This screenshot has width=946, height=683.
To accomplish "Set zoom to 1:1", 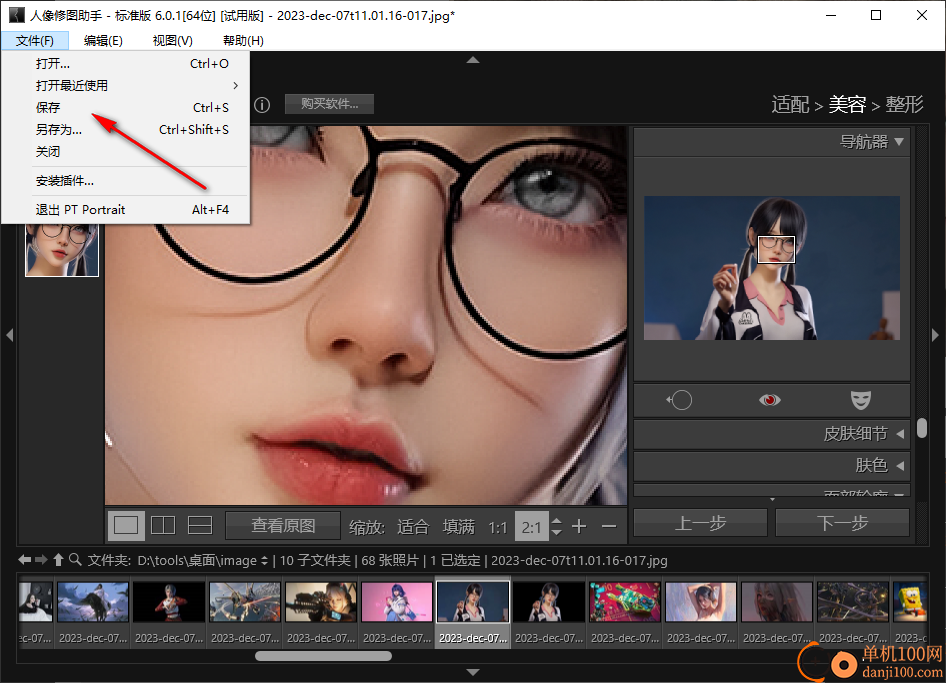I will point(498,528).
